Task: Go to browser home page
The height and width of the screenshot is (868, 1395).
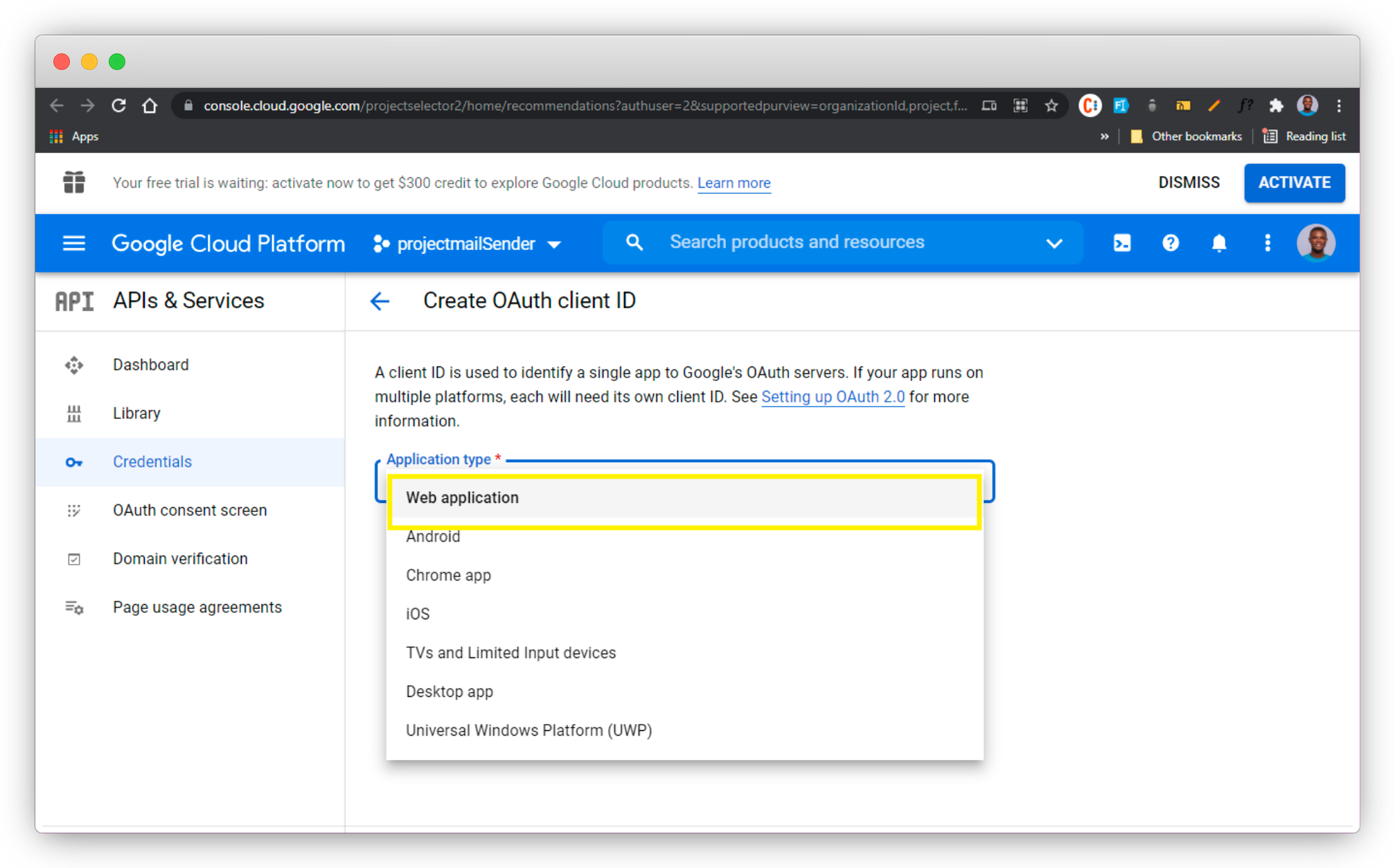Action: tap(150, 105)
